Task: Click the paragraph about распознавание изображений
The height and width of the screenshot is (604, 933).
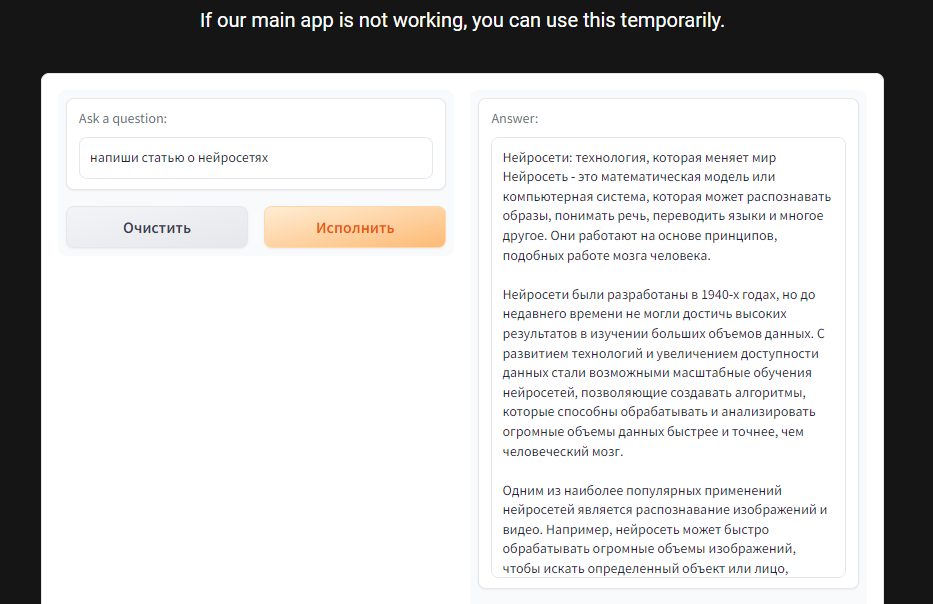Action: [660, 530]
